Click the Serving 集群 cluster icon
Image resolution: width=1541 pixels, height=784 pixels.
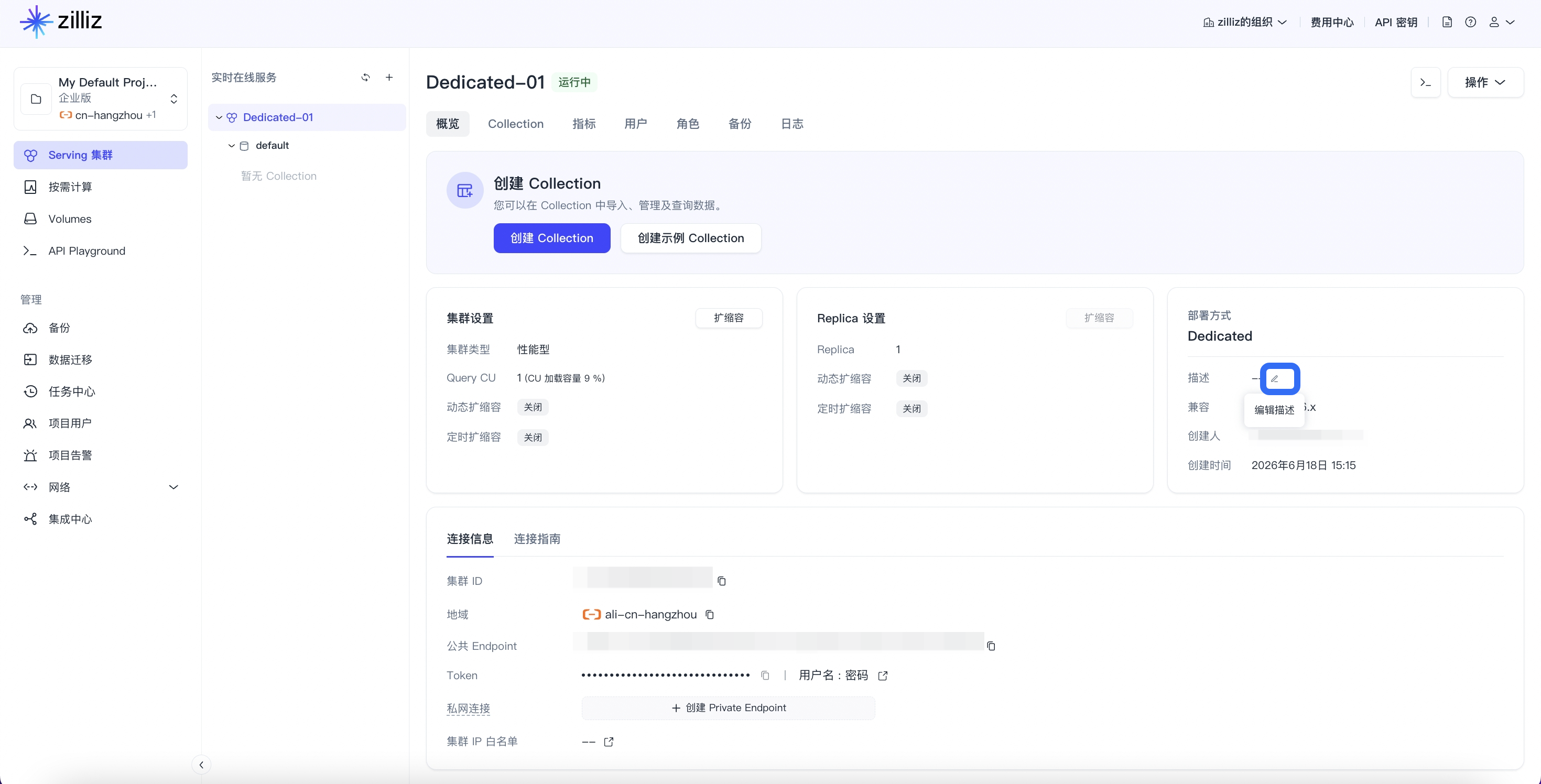30,156
